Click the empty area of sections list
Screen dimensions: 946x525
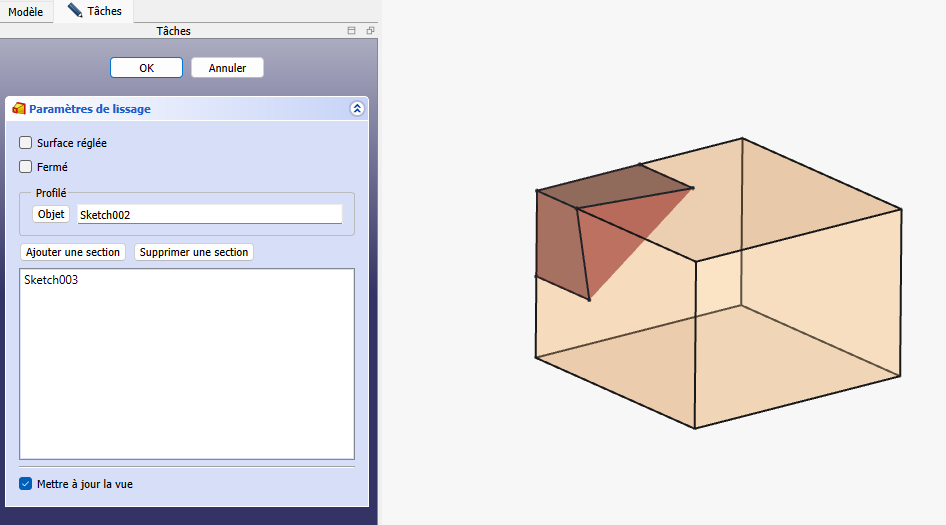pos(186,380)
